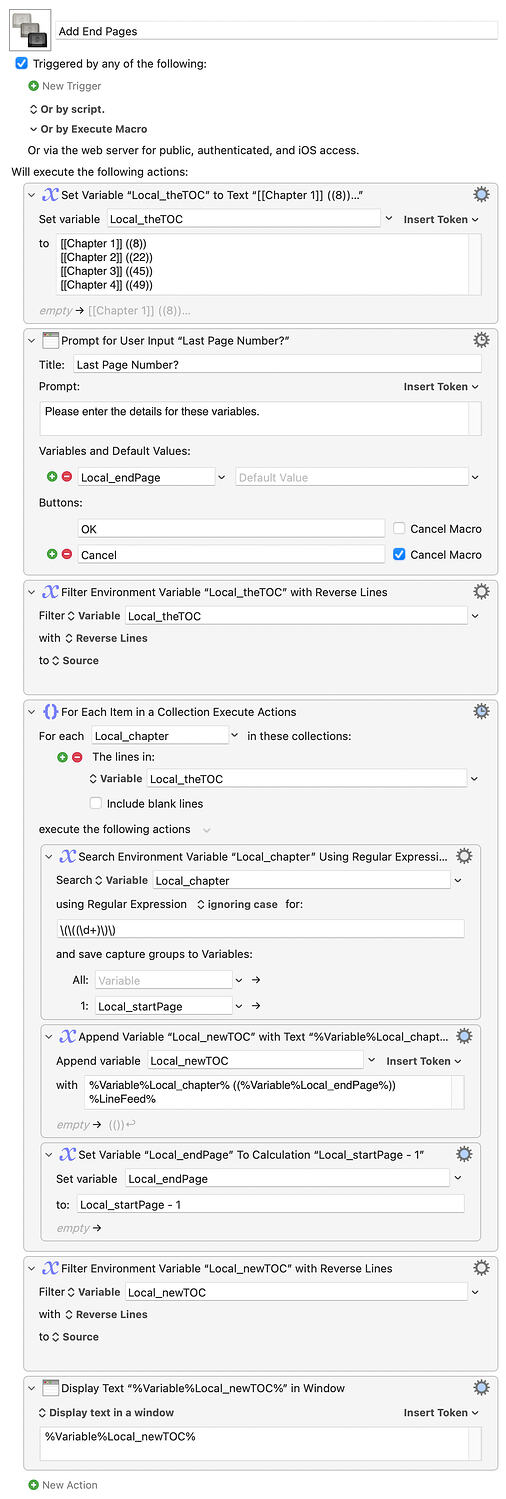The image size is (506, 1499).
Task: Open gear menu of Set Variable Local_theTOC action
Action: tap(481, 195)
